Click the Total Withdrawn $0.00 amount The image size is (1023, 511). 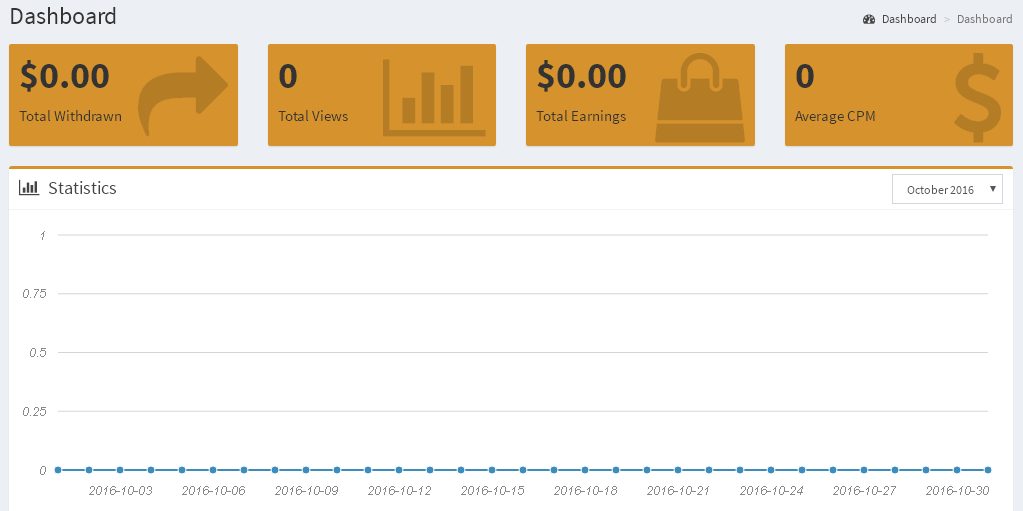pyautogui.click(x=64, y=76)
